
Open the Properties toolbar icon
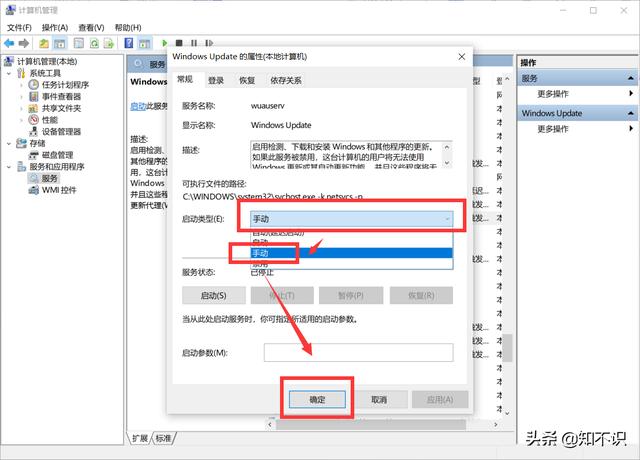tap(78, 43)
